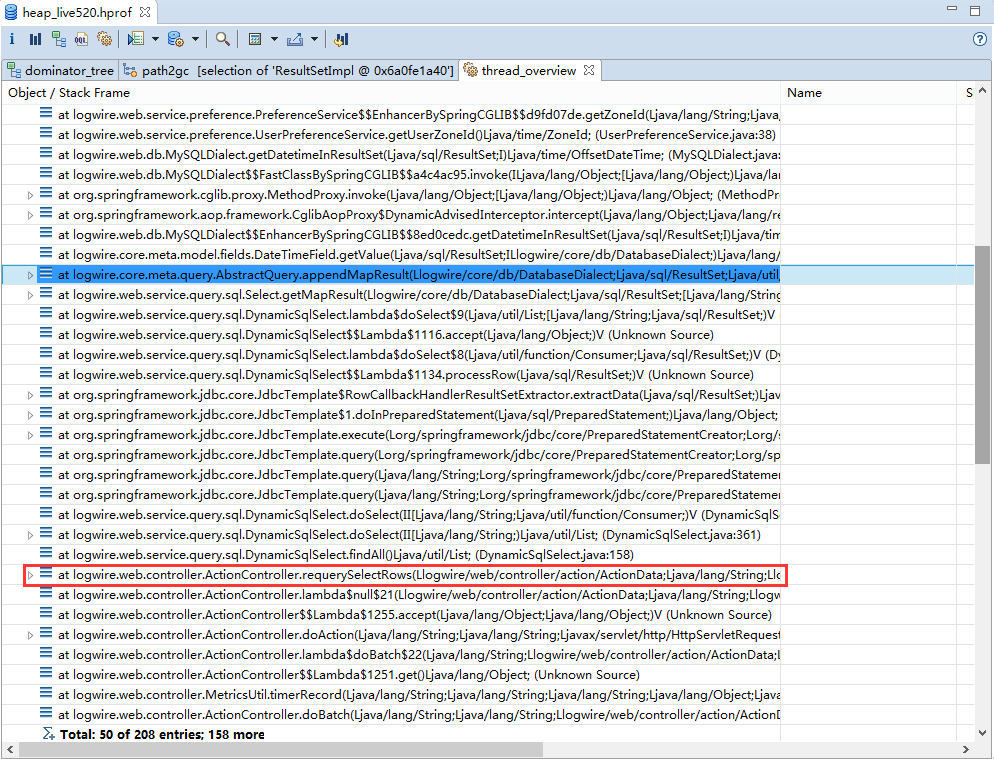Open the heap dump overview info icon
The image size is (994, 759).
pos(12,37)
